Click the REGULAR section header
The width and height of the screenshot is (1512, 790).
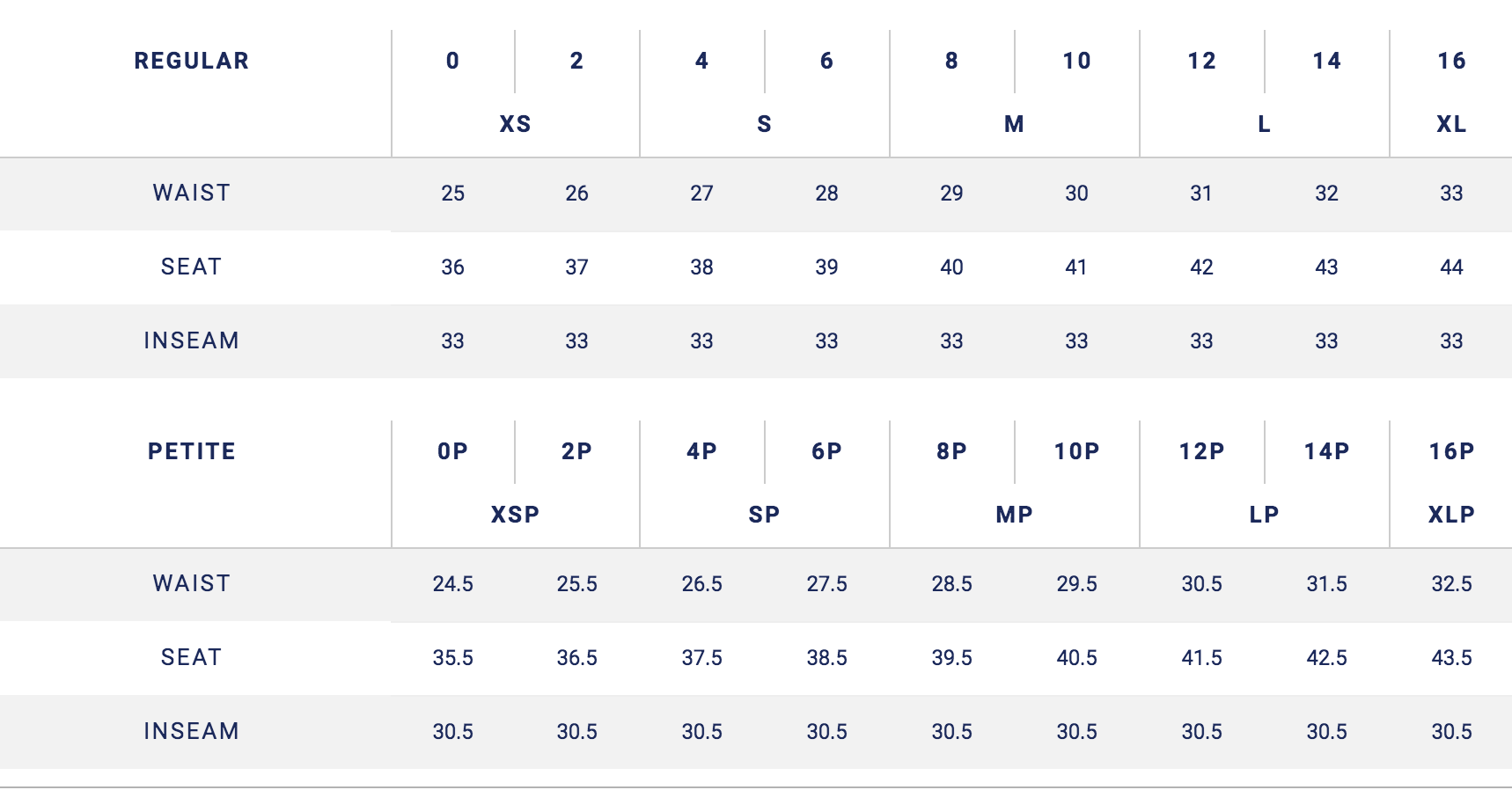pos(191,61)
